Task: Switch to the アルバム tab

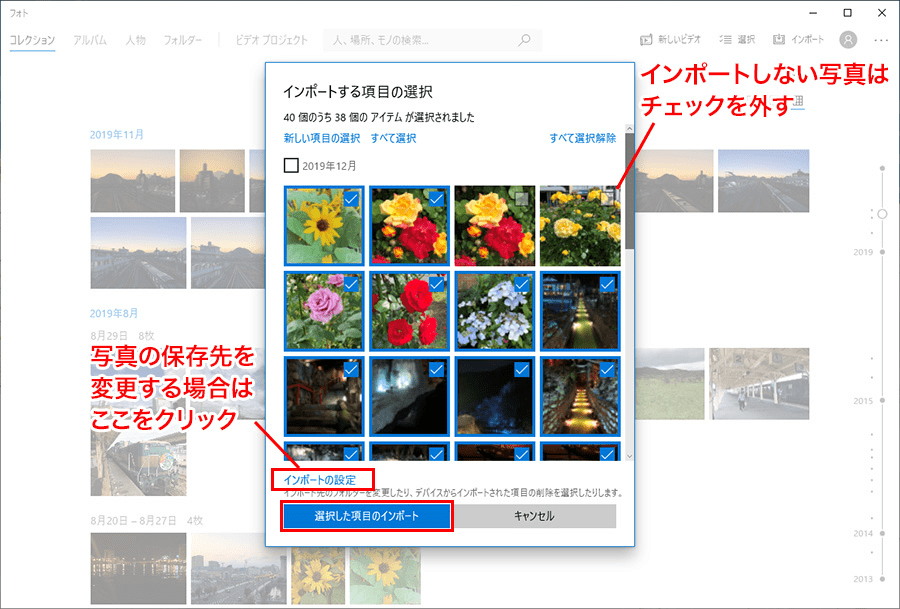Action: (90, 40)
